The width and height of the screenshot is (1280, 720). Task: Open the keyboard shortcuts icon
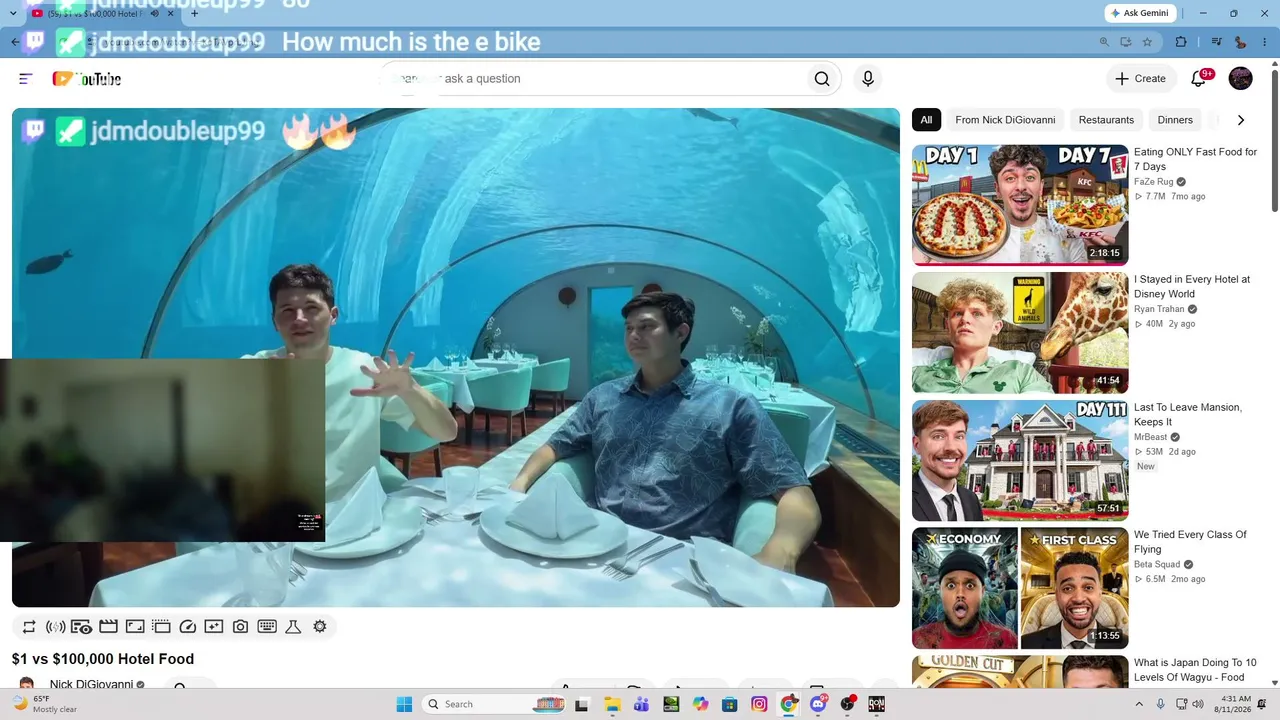tap(267, 627)
